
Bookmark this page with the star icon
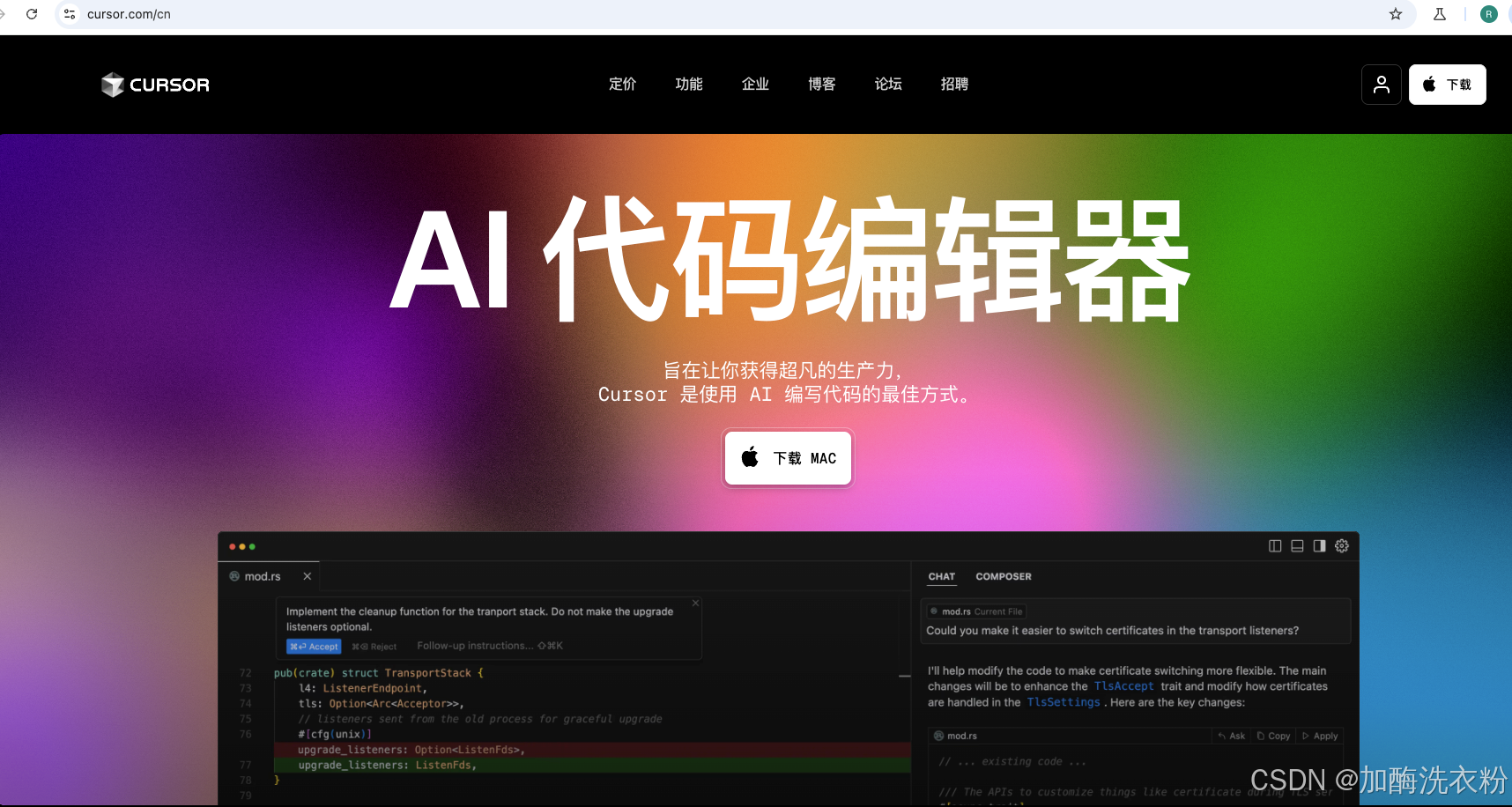[x=1396, y=14]
